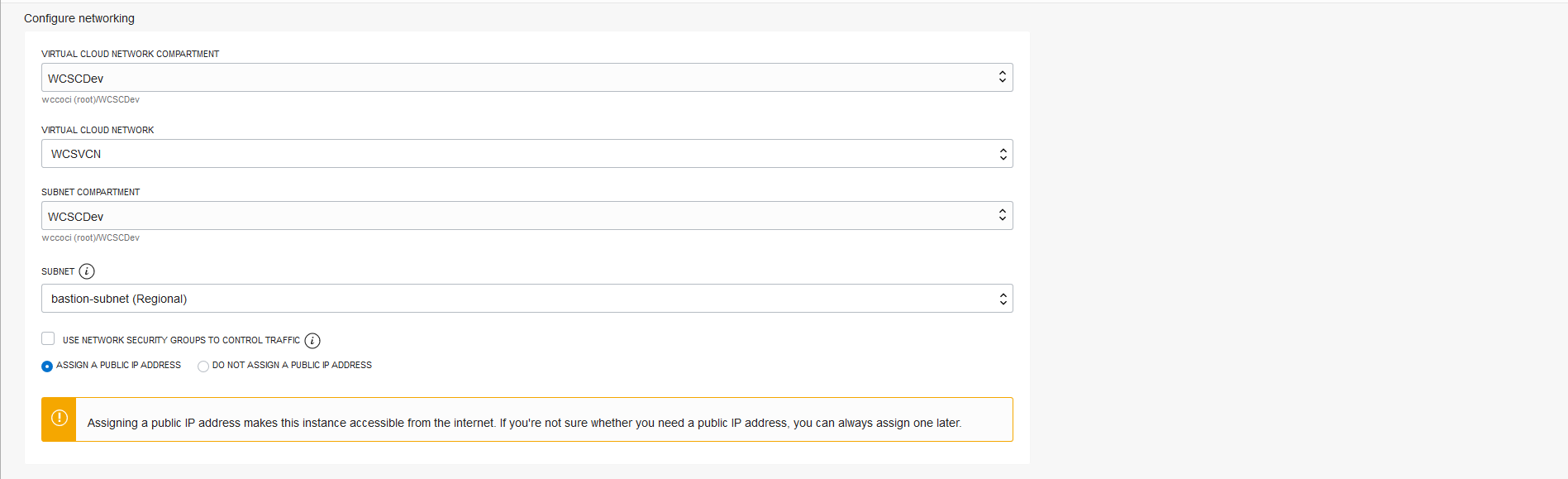Image resolution: width=1568 pixels, height=479 pixels.
Task: Click info icon next to network security groups
Action: coord(312,341)
